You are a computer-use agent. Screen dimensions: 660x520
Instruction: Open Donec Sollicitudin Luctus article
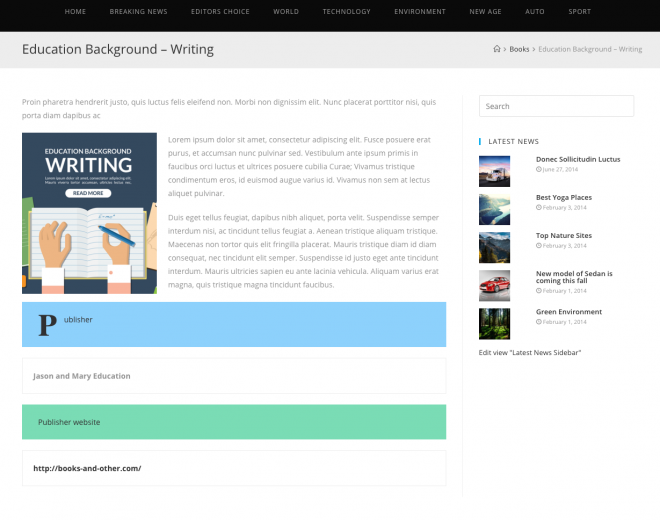(578, 159)
